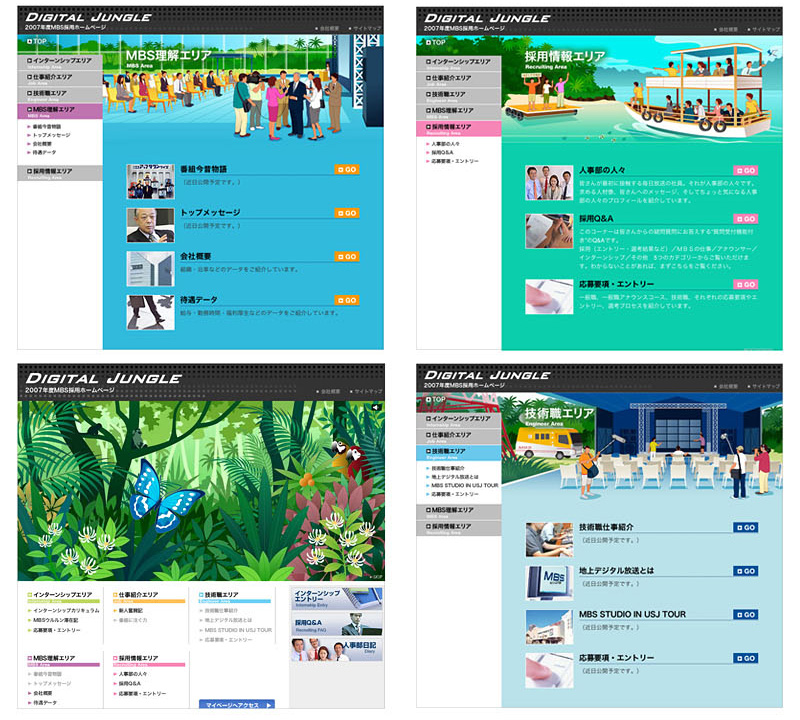Click GO beside 人事部の人々 on 採用情報 page
800x720 pixels.
tap(745, 170)
